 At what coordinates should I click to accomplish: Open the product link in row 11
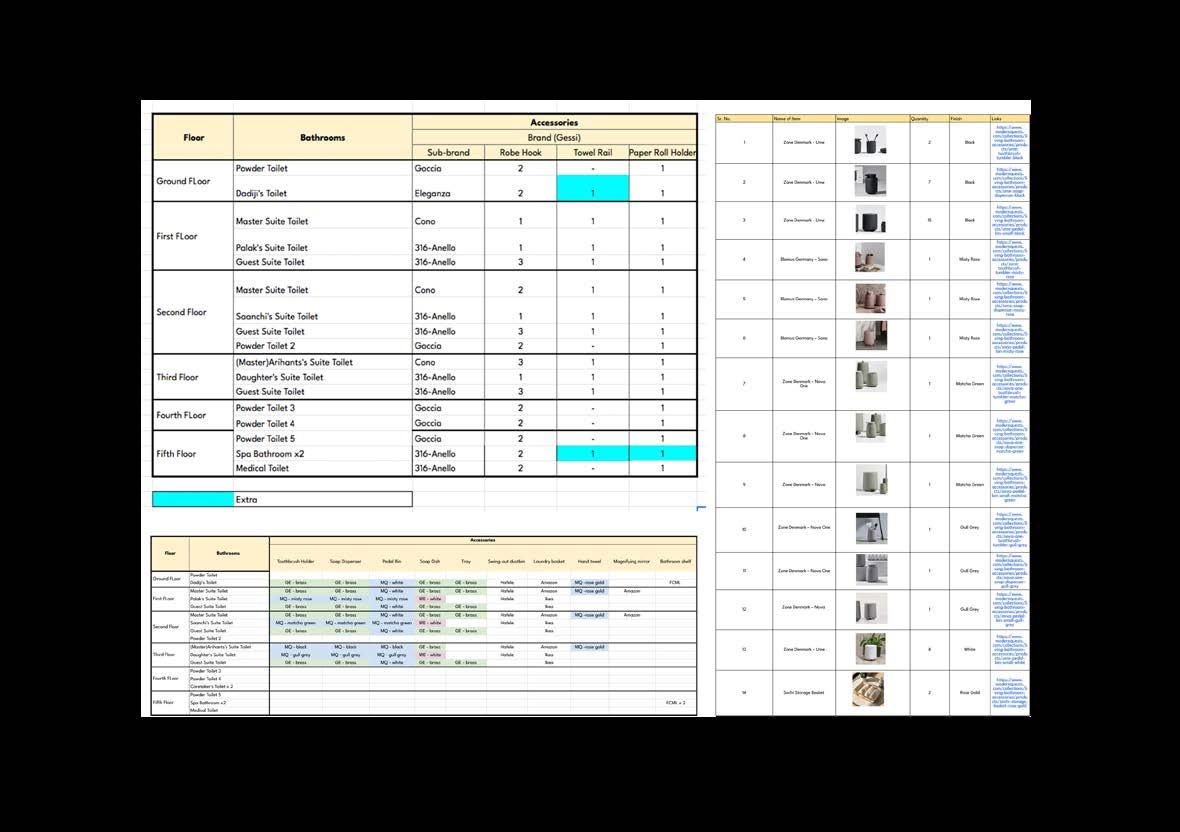(1009, 571)
